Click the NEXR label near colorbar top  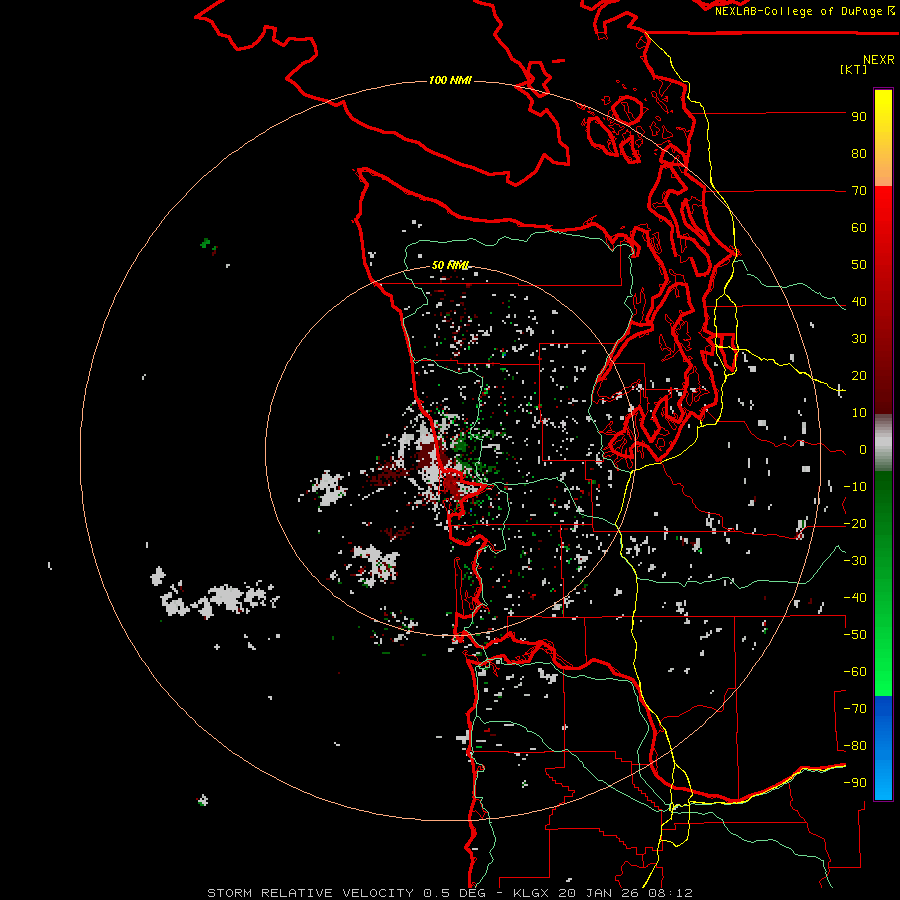pyautogui.click(x=878, y=60)
